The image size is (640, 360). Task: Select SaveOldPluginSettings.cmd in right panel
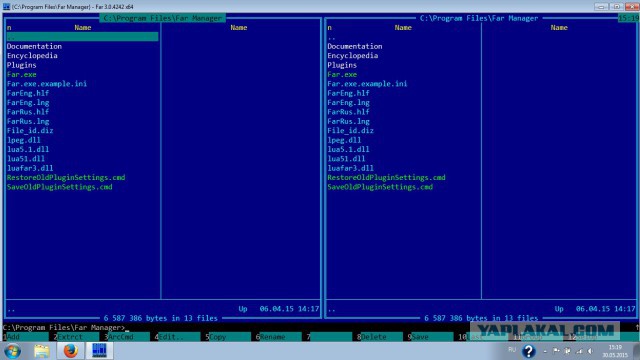380,187
